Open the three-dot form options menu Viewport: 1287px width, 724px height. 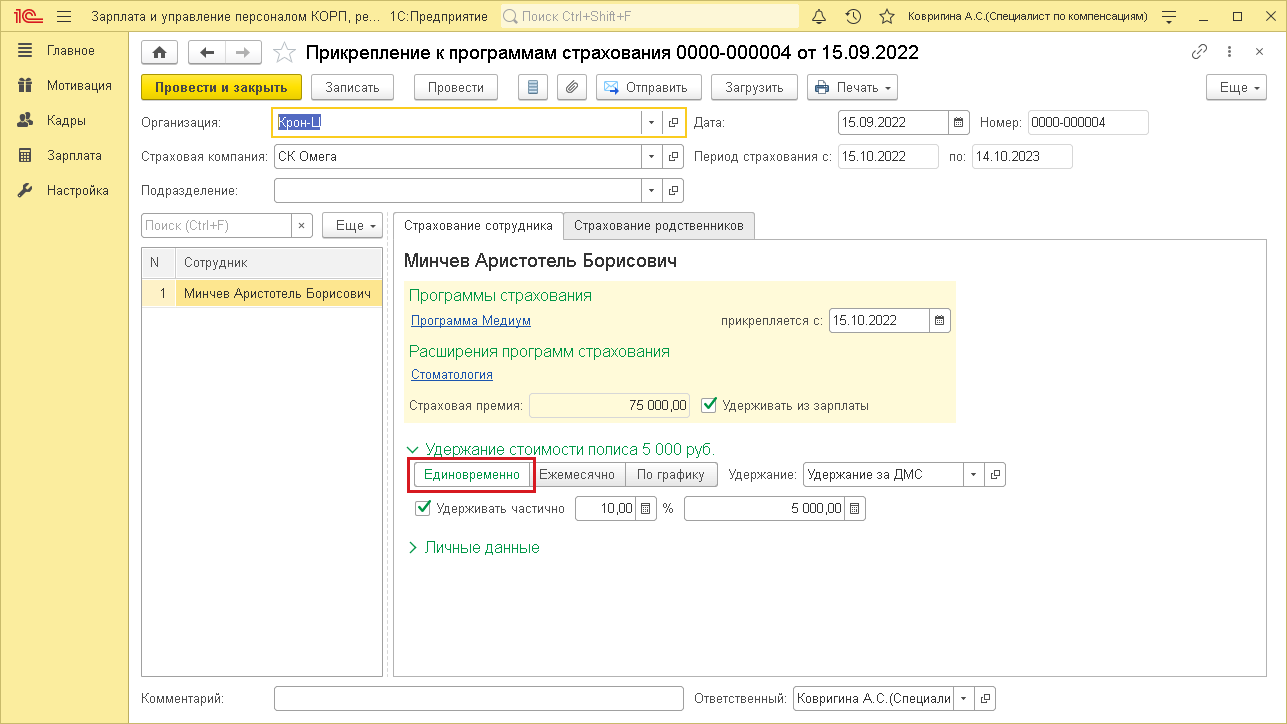[x=1229, y=53]
